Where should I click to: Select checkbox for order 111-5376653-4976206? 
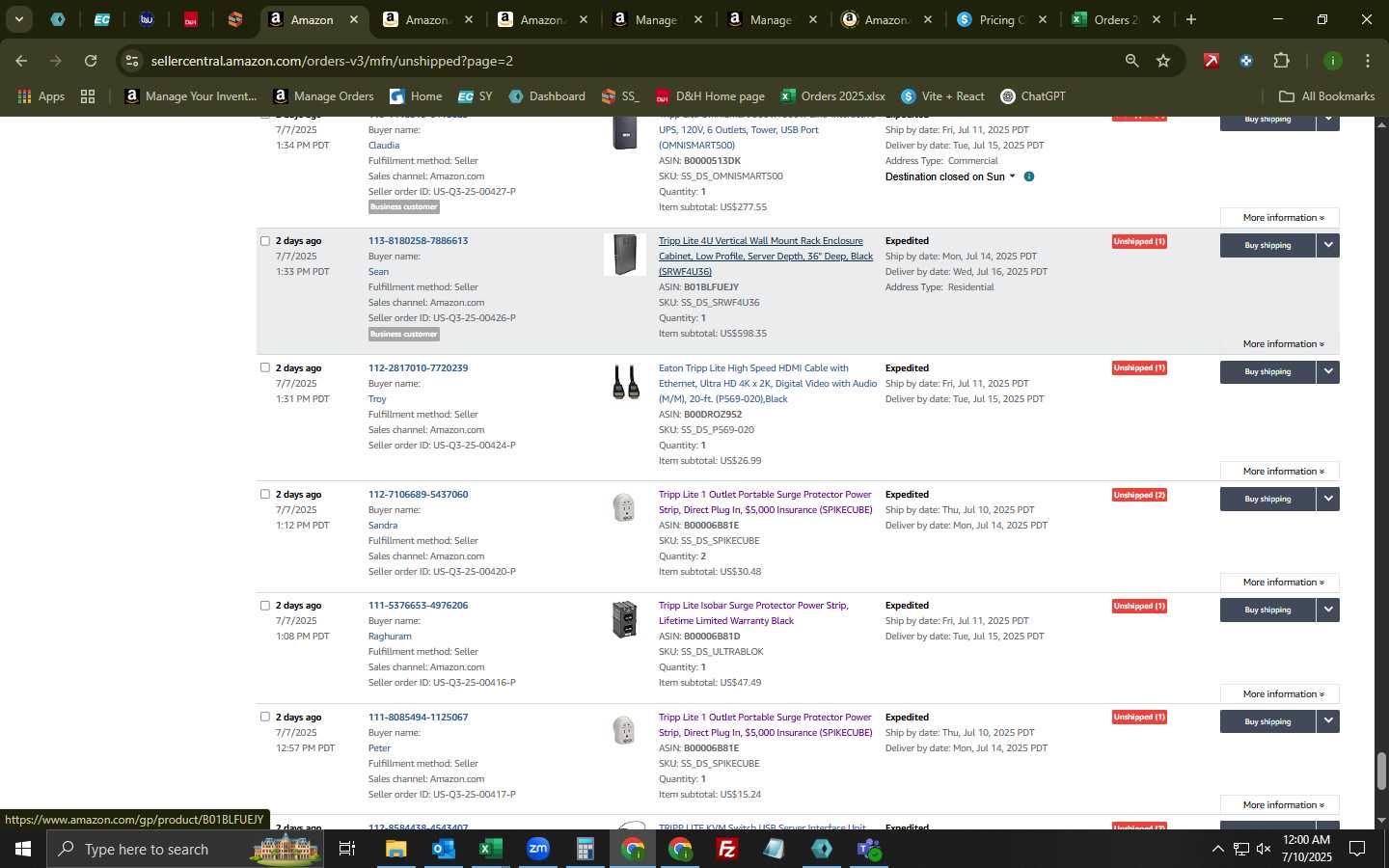pyautogui.click(x=265, y=606)
